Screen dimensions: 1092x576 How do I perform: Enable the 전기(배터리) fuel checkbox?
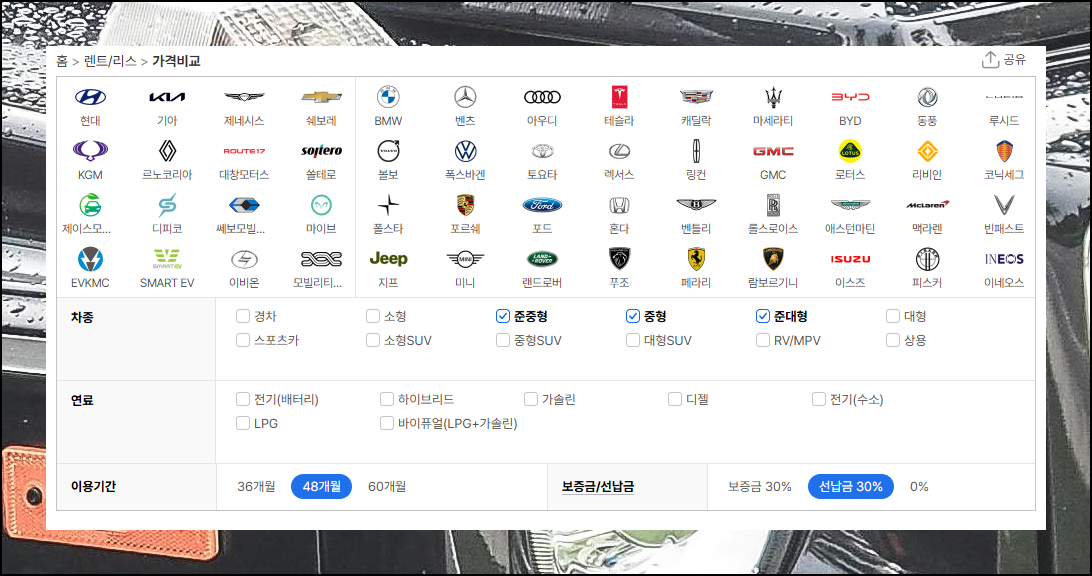pos(243,399)
